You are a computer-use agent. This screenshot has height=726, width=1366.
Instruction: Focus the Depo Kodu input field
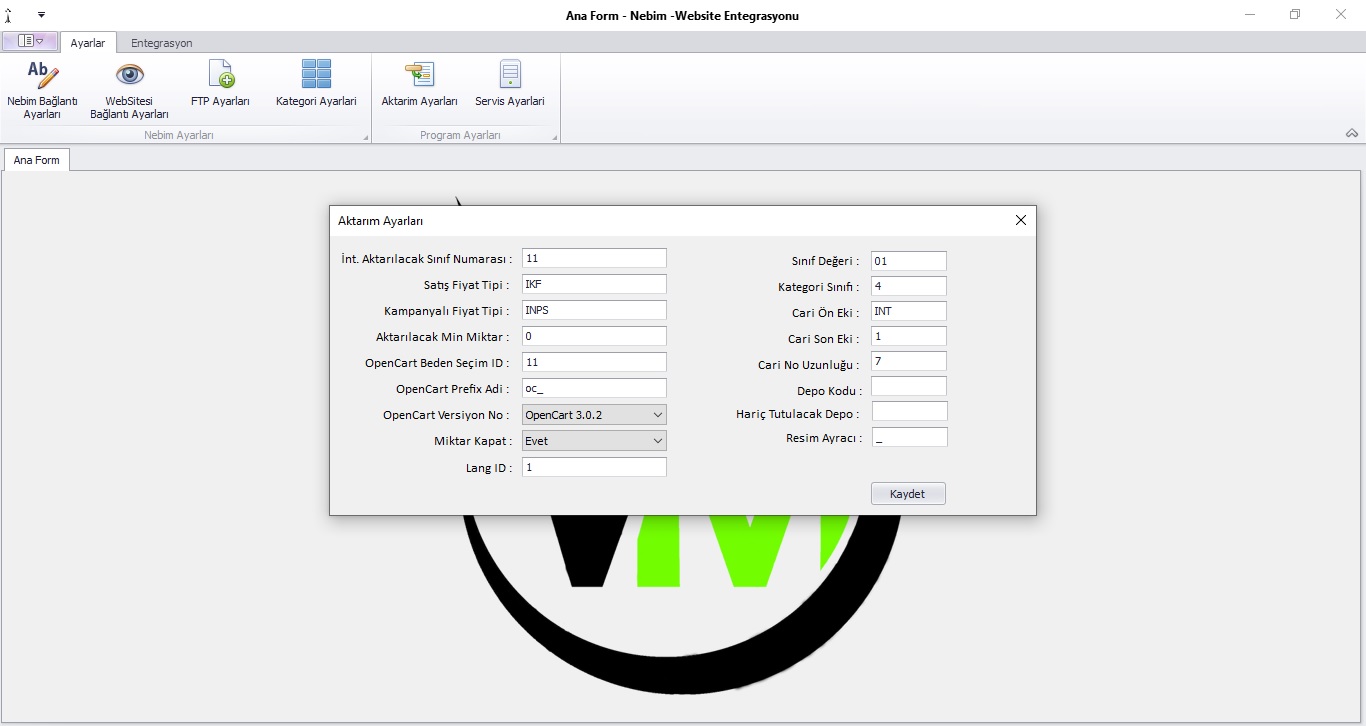pyautogui.click(x=908, y=387)
